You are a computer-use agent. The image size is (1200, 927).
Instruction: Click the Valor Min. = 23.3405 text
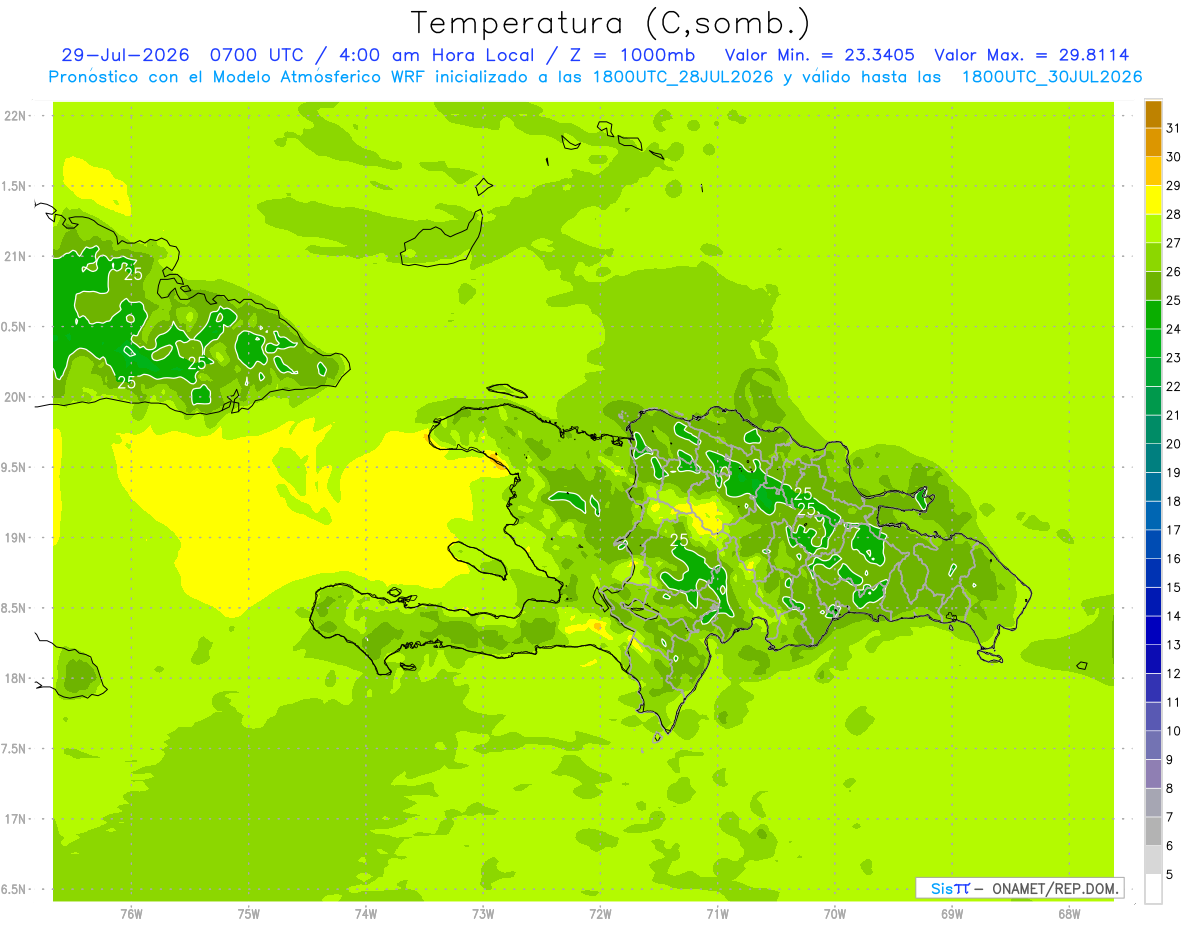[x=819, y=55]
